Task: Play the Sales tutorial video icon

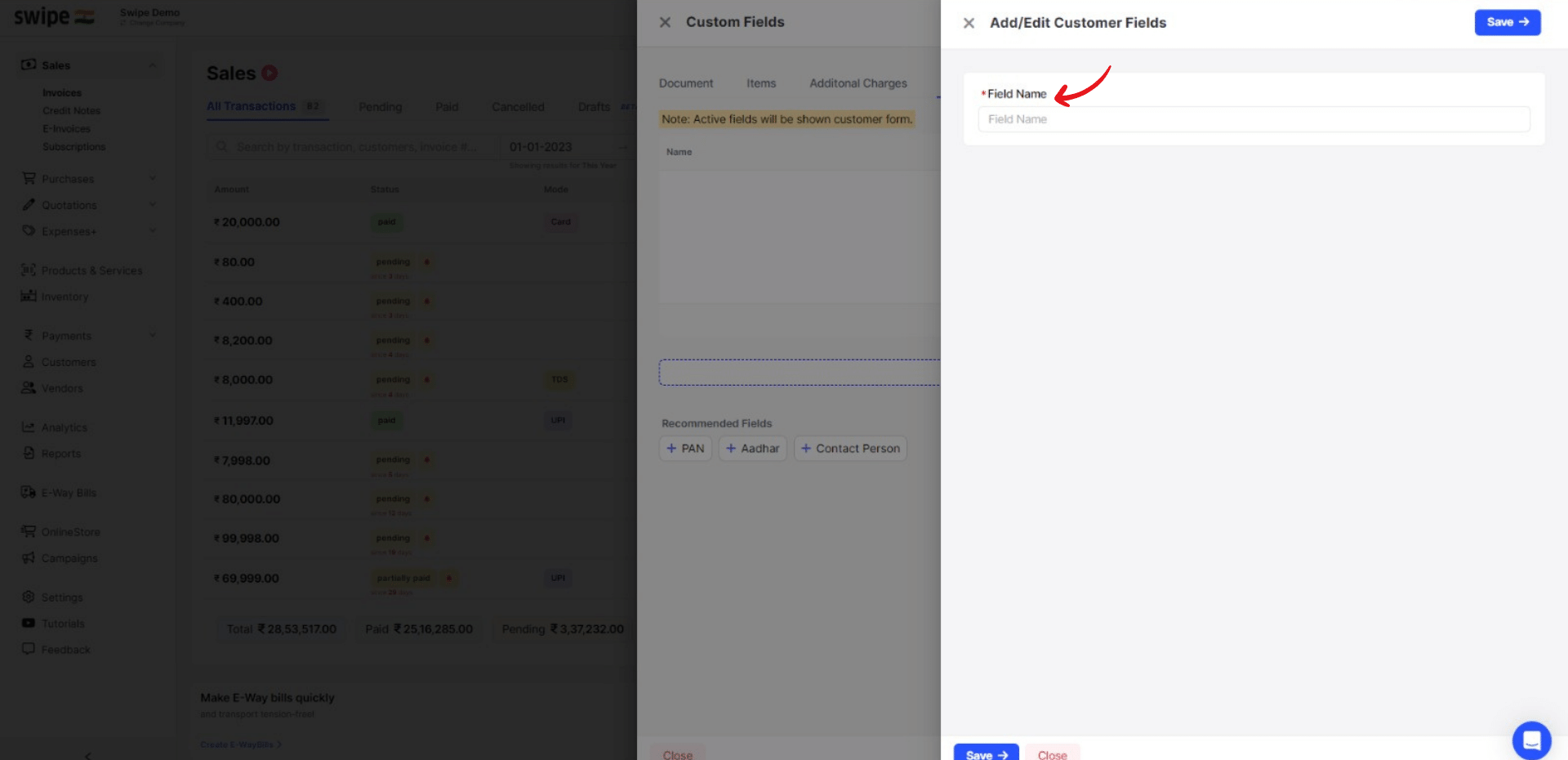Action: [x=269, y=74]
